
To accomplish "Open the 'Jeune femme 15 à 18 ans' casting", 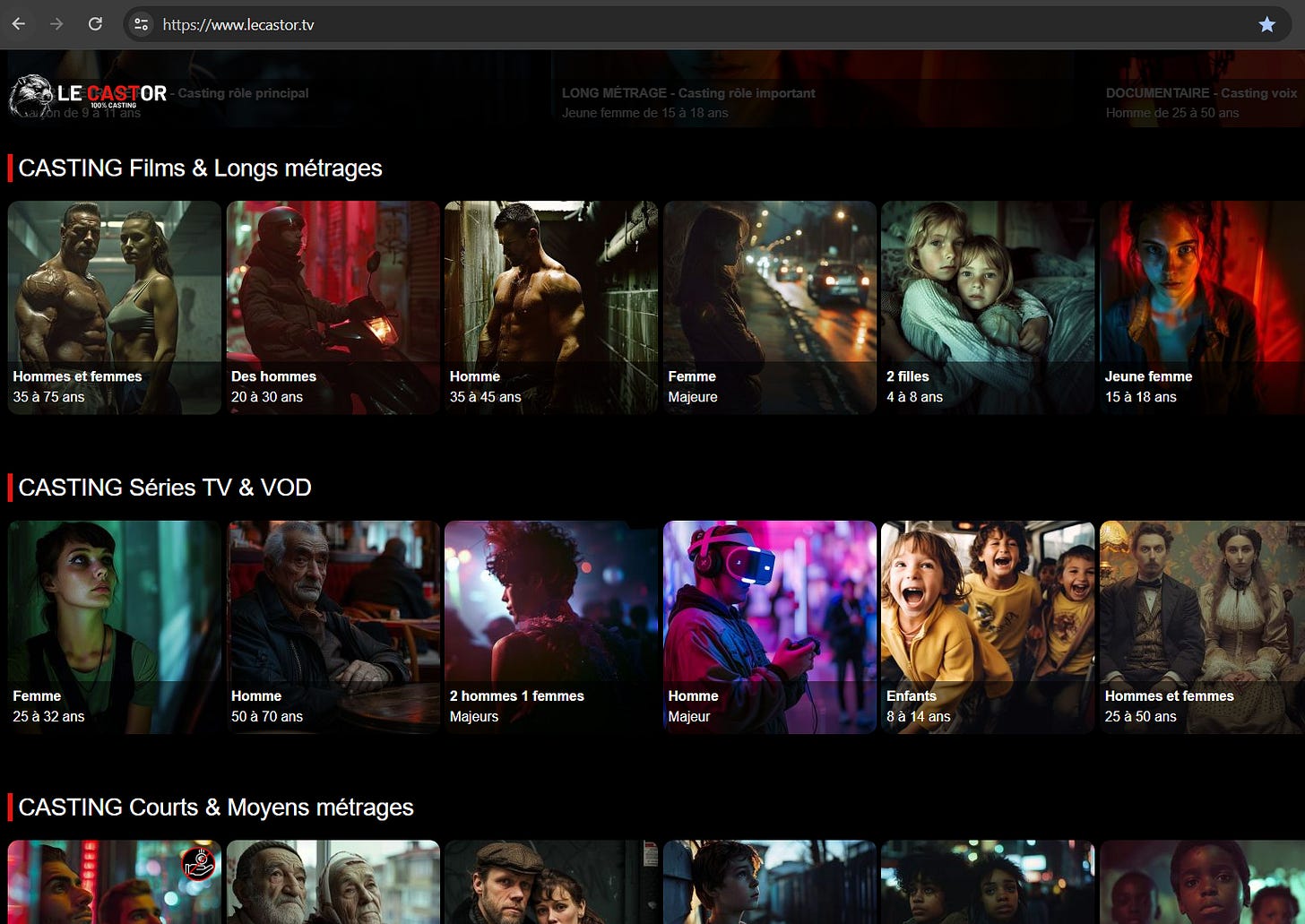I will pos(1202,307).
